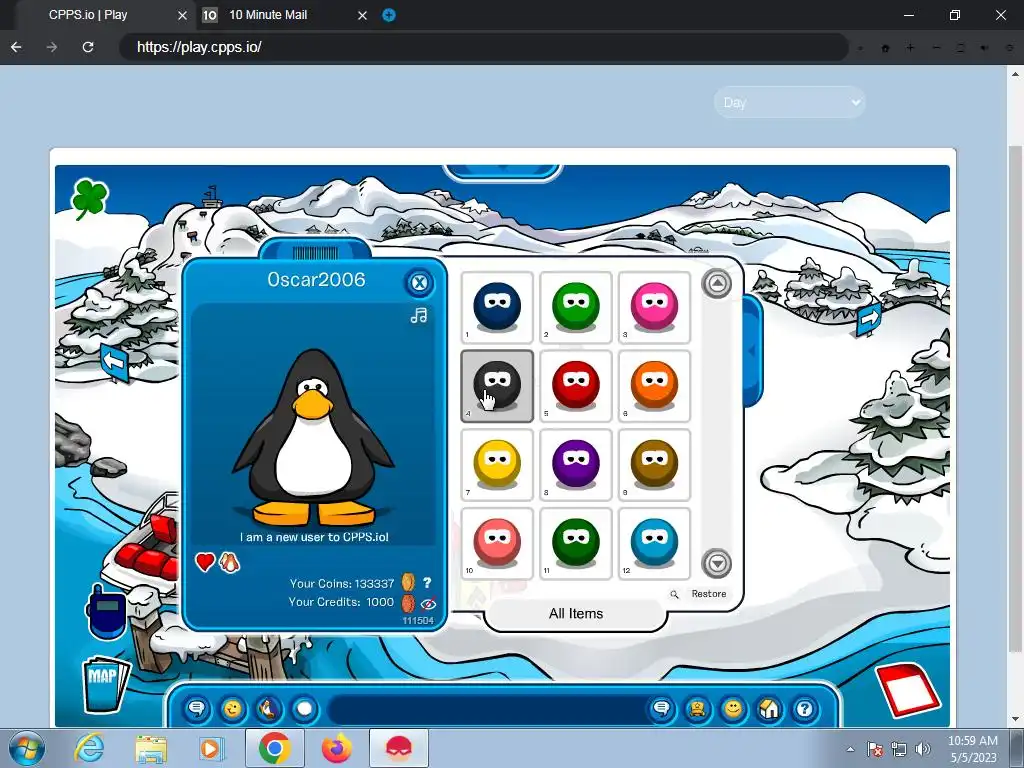Select the dark blue penguin color
The height and width of the screenshot is (768, 1024).
point(497,308)
